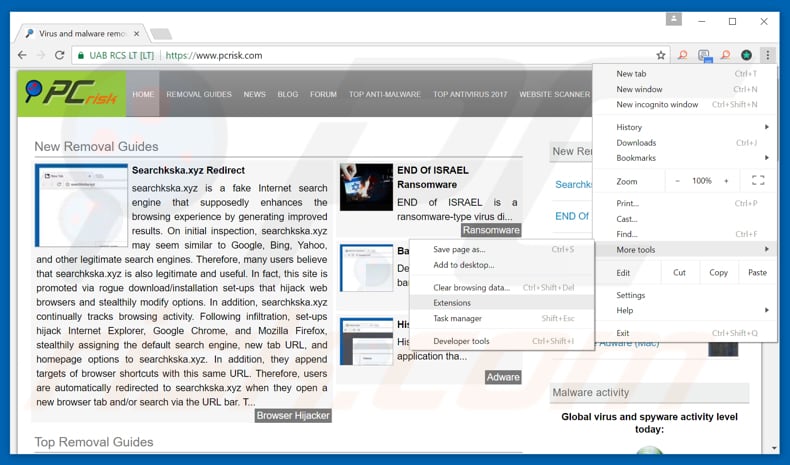Open Searchkska.xyz Redirect article title
790x465 pixels.
click(188, 170)
